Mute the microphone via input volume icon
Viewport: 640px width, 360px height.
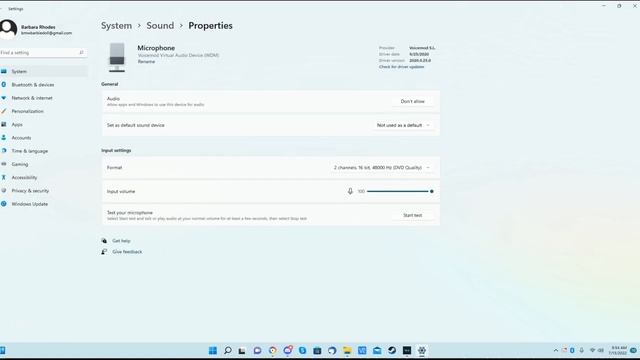350,191
